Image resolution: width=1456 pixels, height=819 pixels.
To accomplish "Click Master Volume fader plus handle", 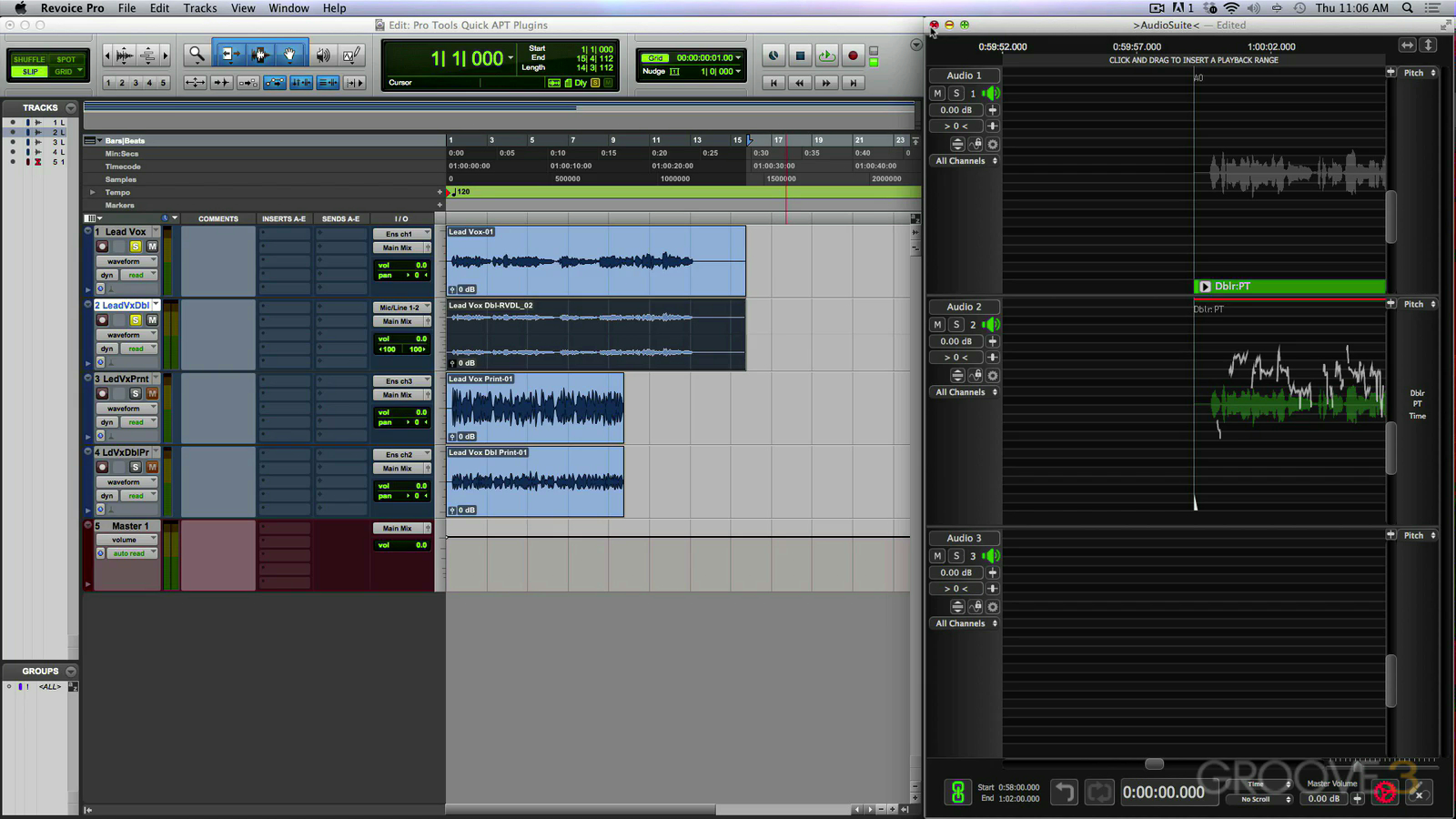I will pos(1358,799).
